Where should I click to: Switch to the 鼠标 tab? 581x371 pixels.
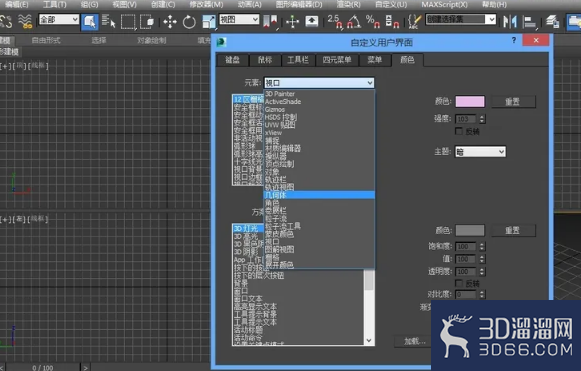pyautogui.click(x=265, y=60)
